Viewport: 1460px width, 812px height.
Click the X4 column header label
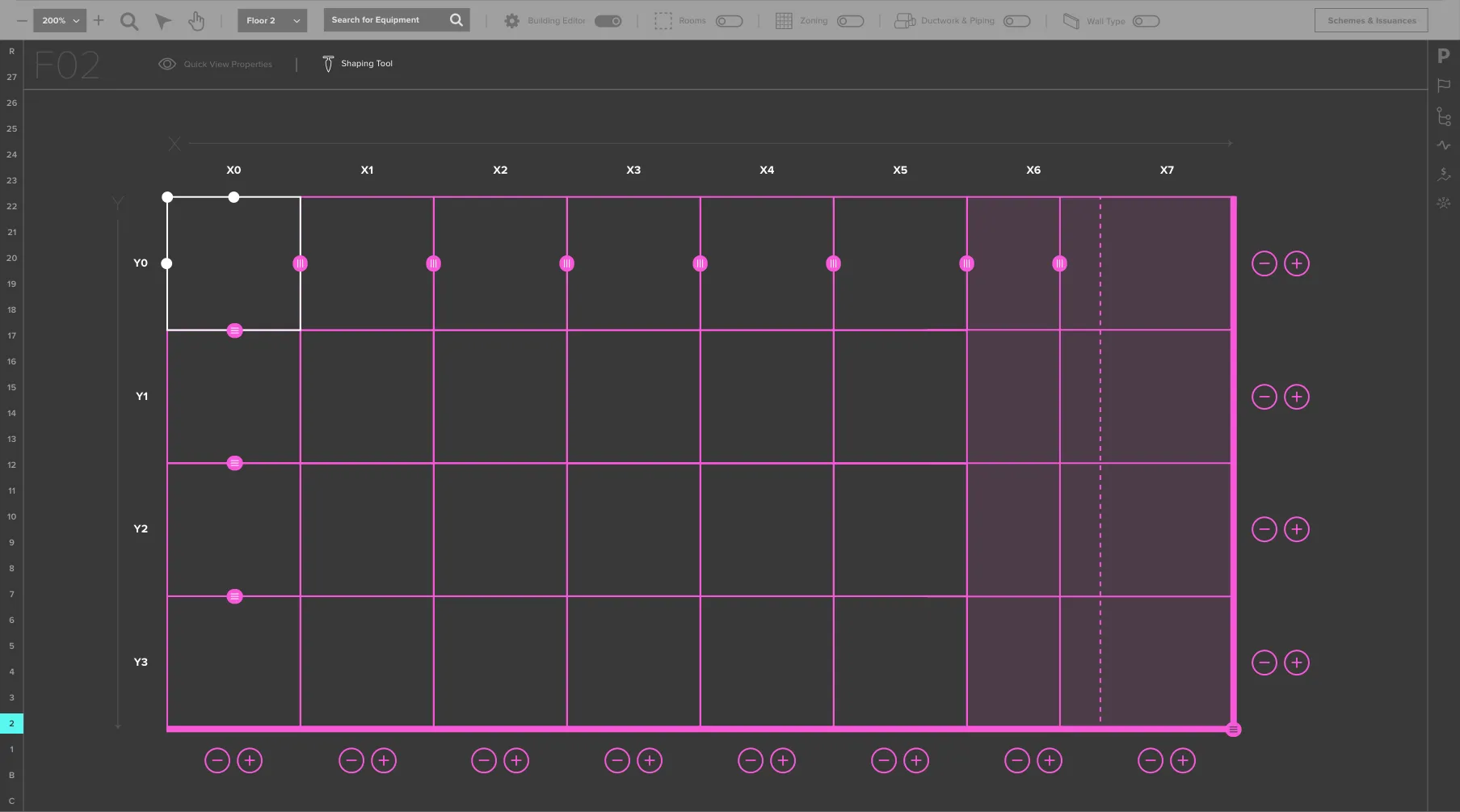click(x=767, y=170)
